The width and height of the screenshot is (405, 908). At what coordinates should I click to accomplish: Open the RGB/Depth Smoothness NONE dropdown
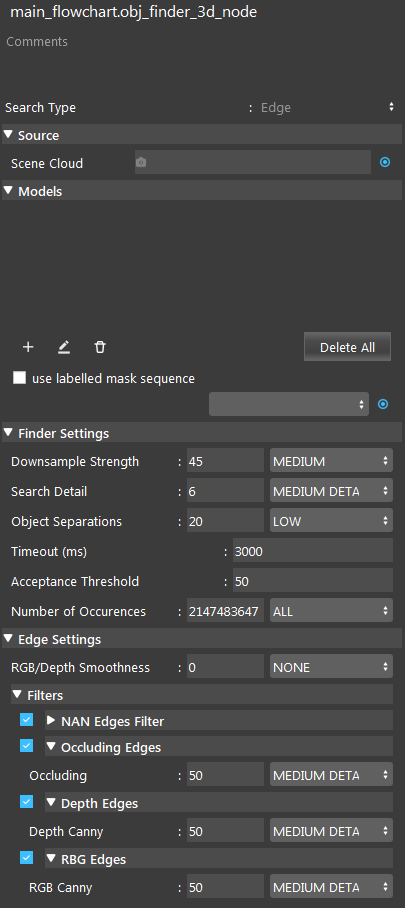click(331, 667)
